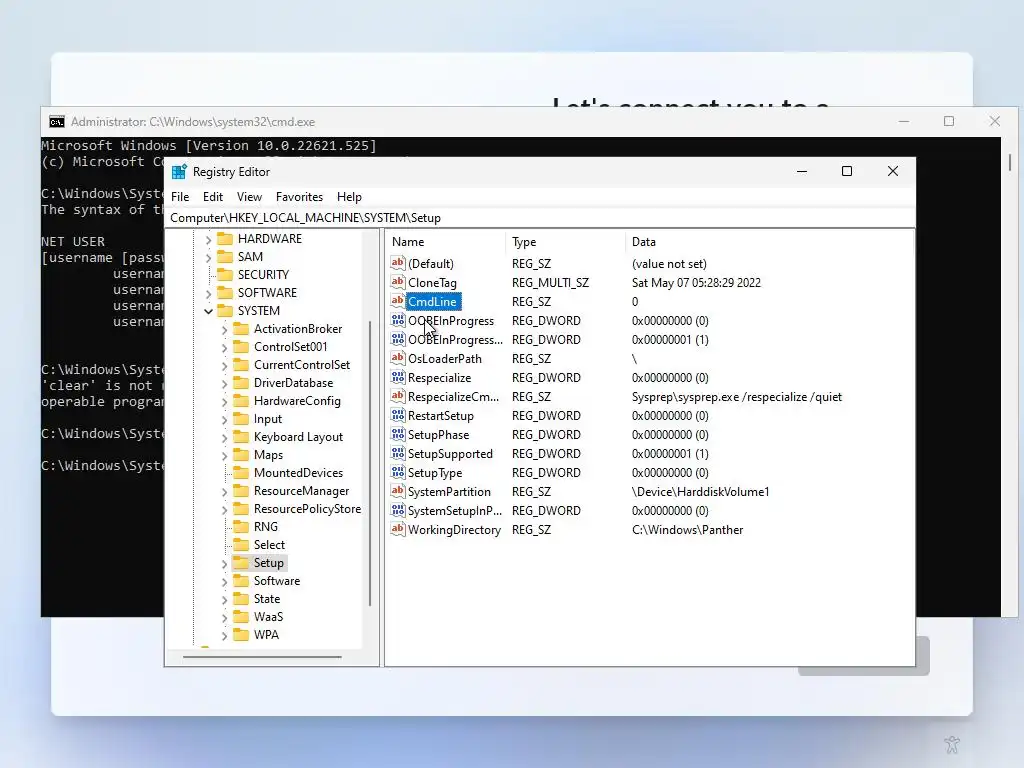Click the string icon beside CmdLine
The height and width of the screenshot is (768, 1024).
pos(398,301)
